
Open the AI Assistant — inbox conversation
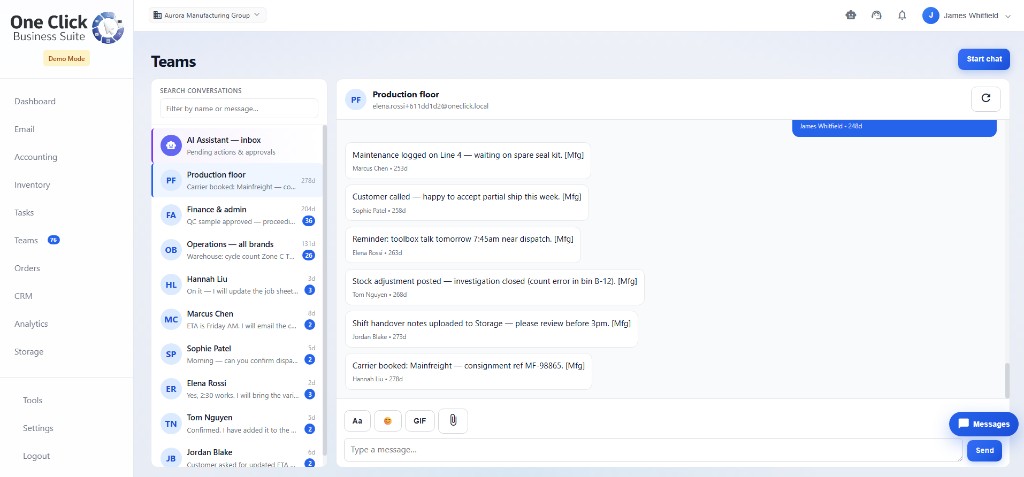tap(237, 146)
